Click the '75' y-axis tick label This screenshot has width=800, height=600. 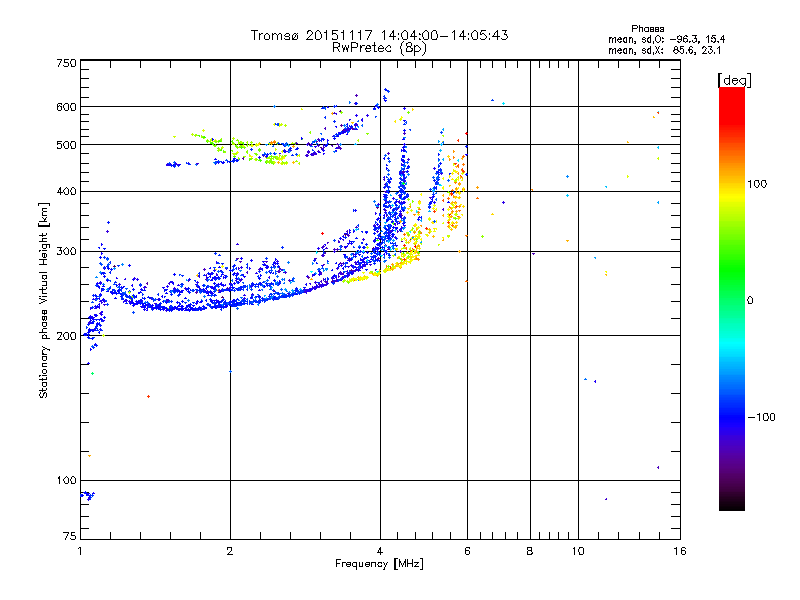click(70, 536)
